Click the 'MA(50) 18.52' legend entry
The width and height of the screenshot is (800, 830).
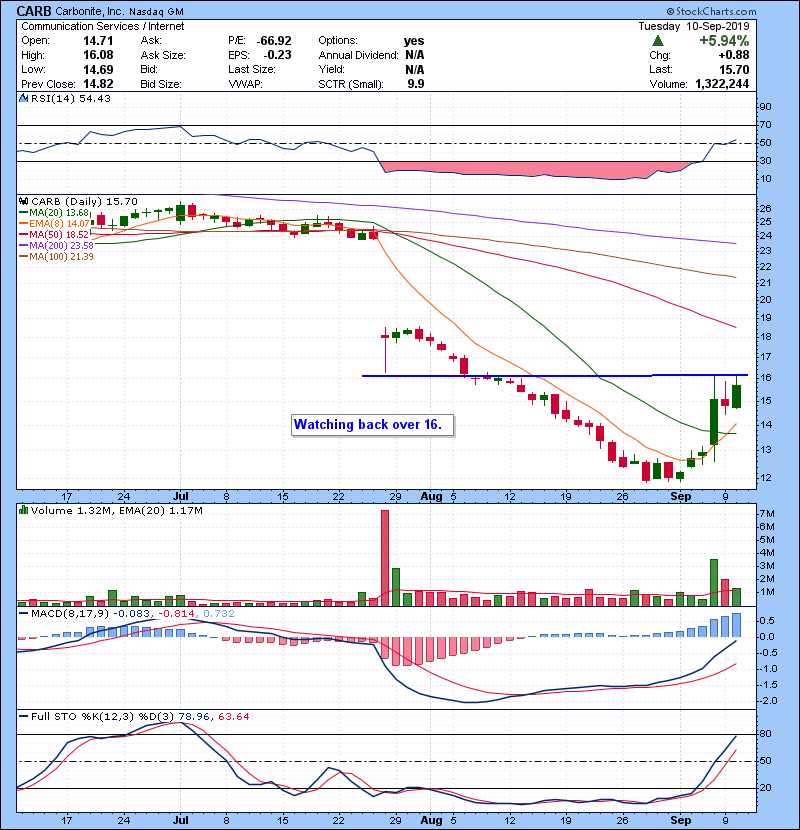54,234
